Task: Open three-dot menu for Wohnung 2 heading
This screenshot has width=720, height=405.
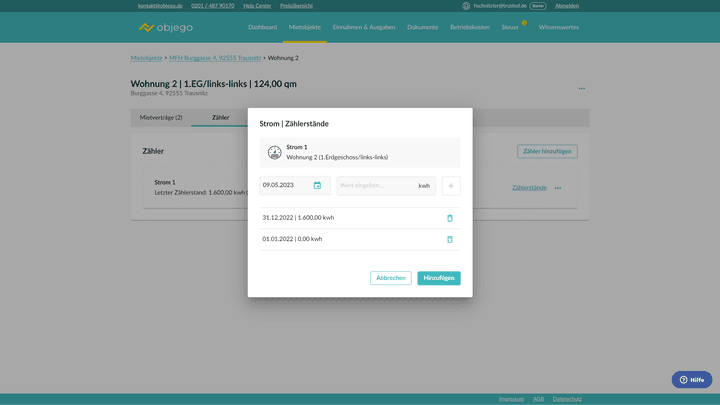Action: point(581,88)
